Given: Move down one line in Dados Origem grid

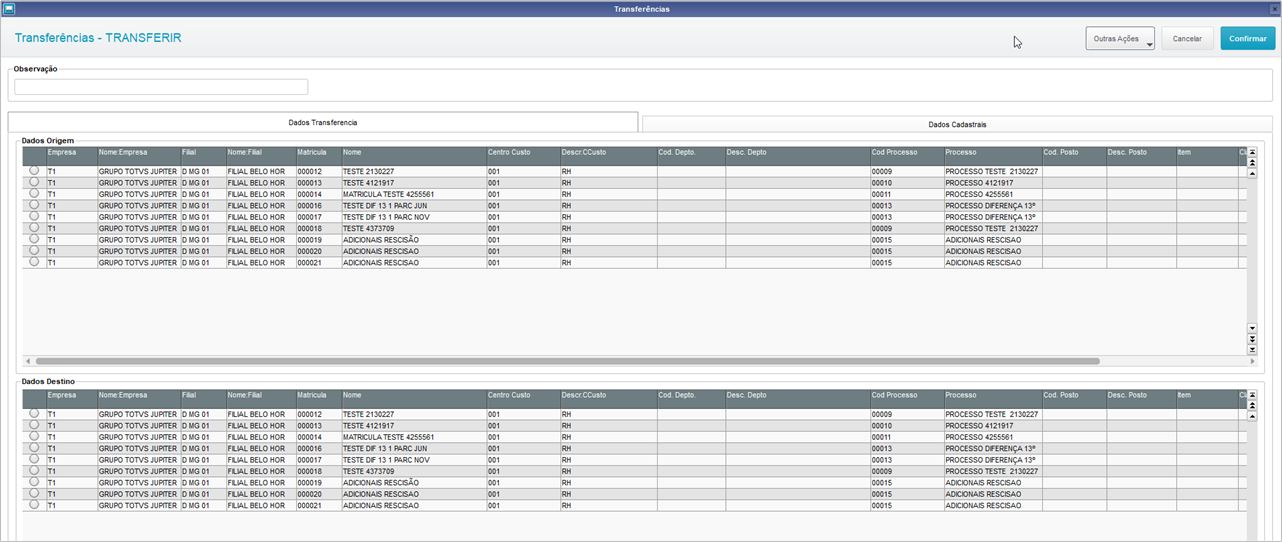Looking at the screenshot, I should click(1251, 328).
